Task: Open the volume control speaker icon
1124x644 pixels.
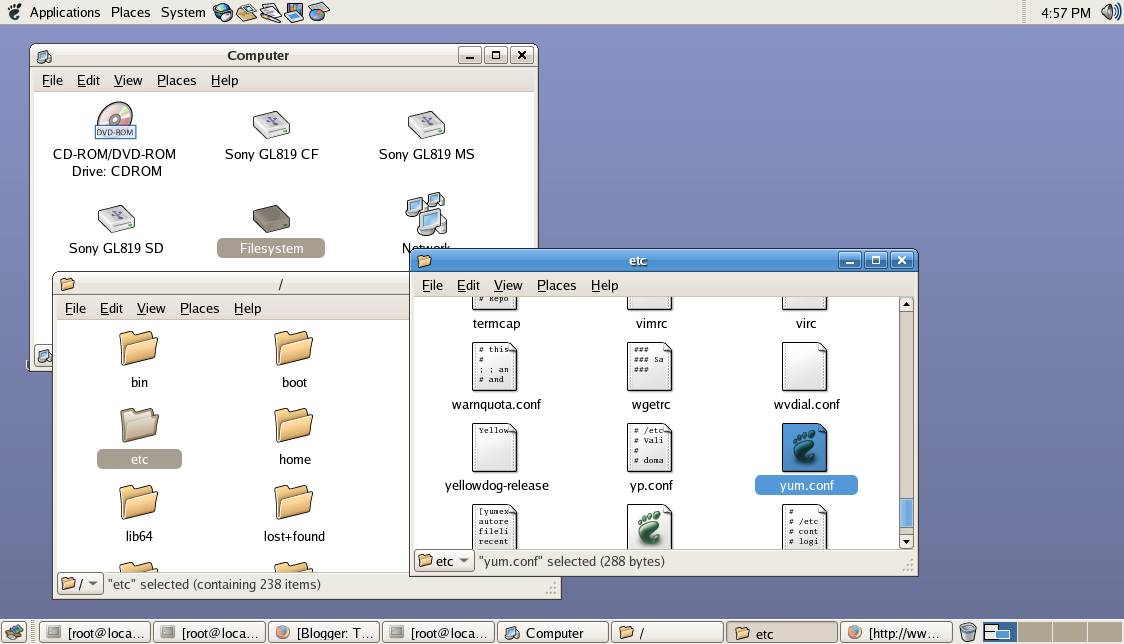Action: click(x=1110, y=12)
